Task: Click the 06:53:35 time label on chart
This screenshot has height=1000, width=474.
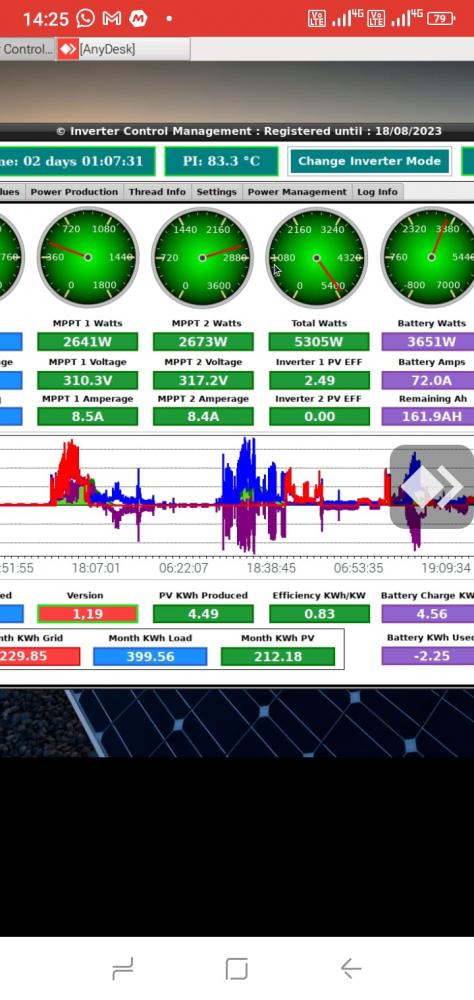Action: (359, 568)
